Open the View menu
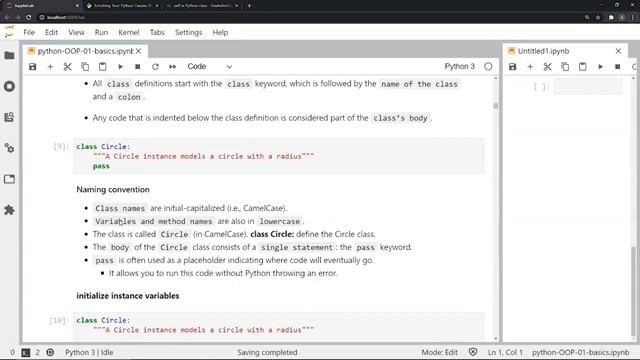The height and width of the screenshot is (360, 640). [76, 32]
